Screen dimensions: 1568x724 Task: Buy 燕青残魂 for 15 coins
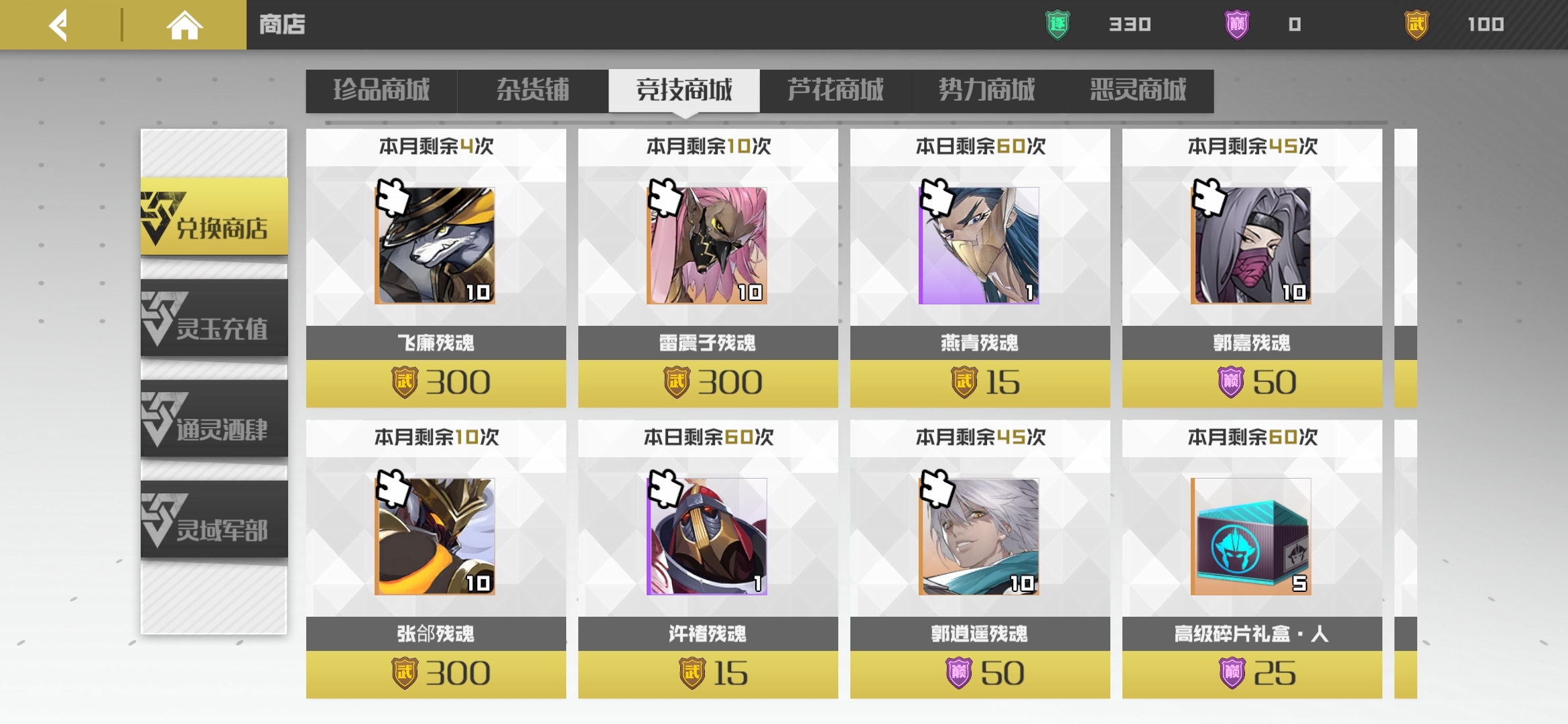point(980,383)
